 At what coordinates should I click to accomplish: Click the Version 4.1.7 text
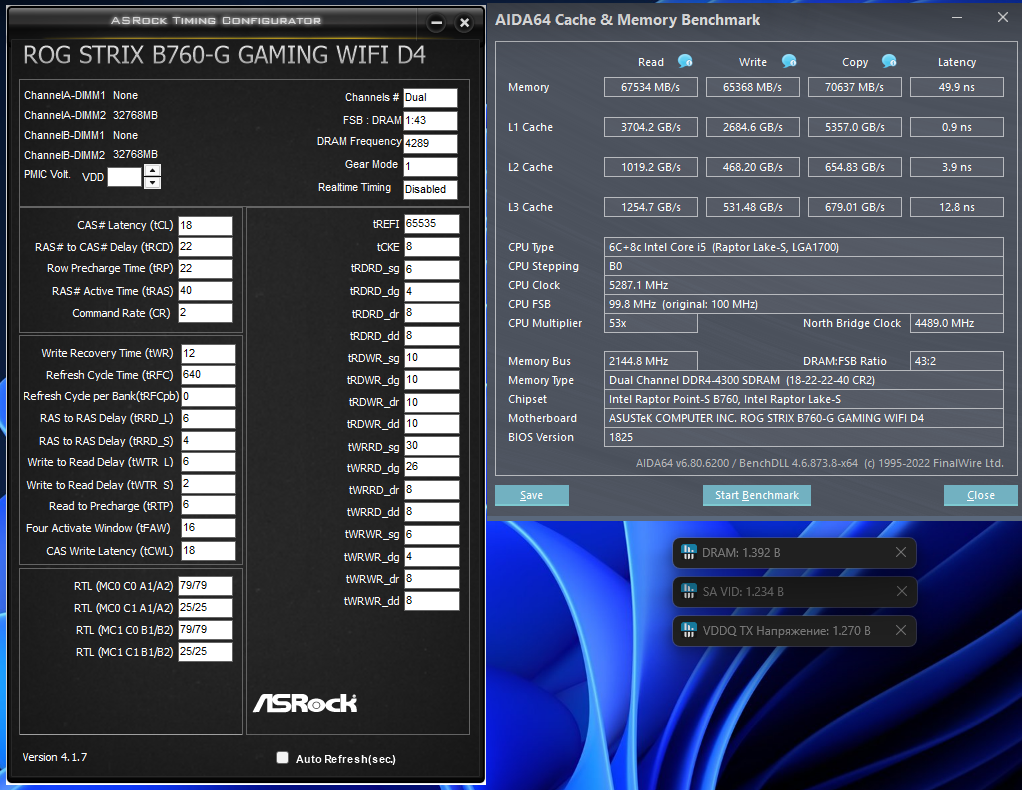(55, 757)
